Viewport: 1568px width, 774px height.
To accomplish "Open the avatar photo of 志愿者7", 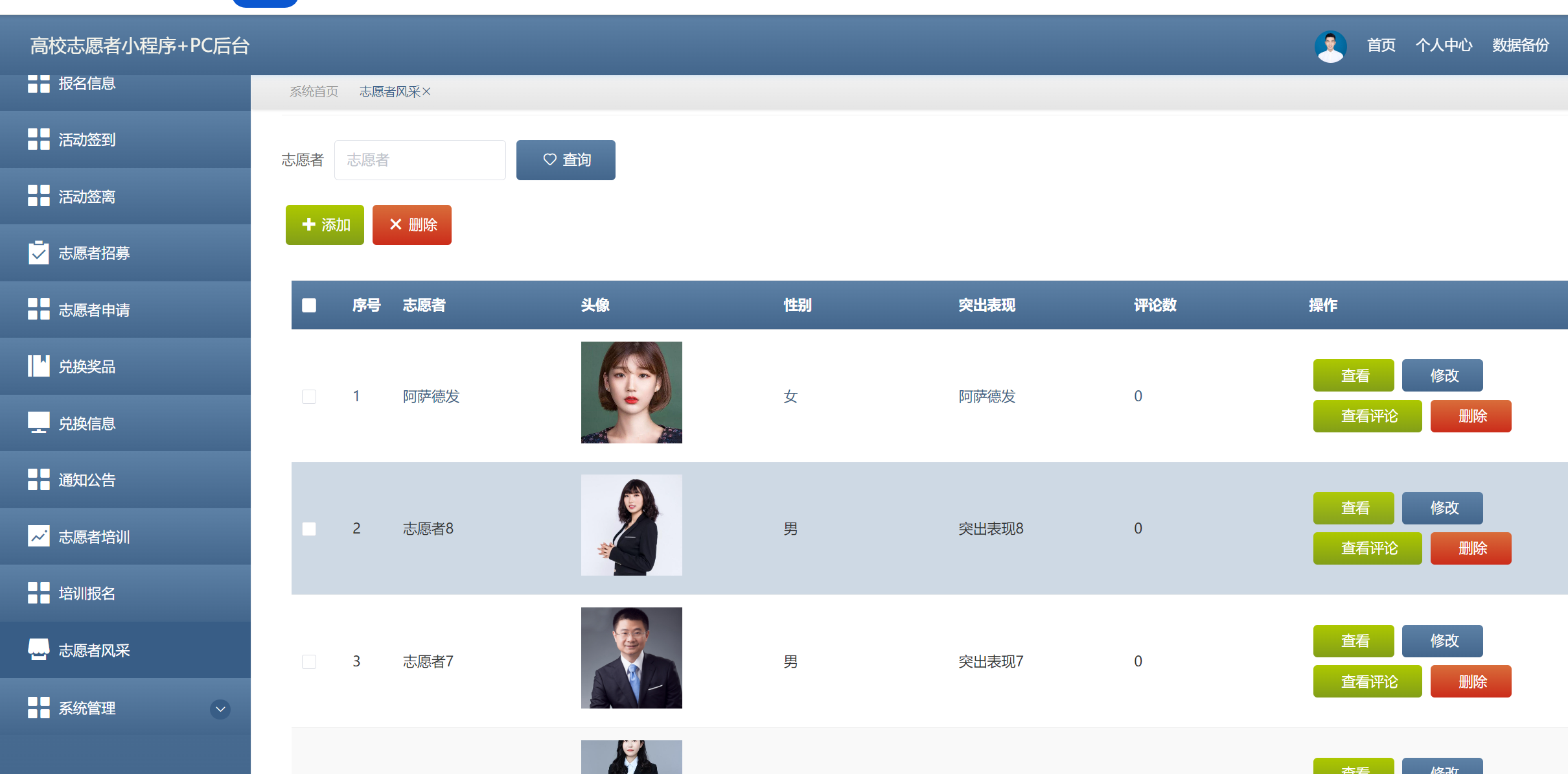I will pyautogui.click(x=632, y=658).
